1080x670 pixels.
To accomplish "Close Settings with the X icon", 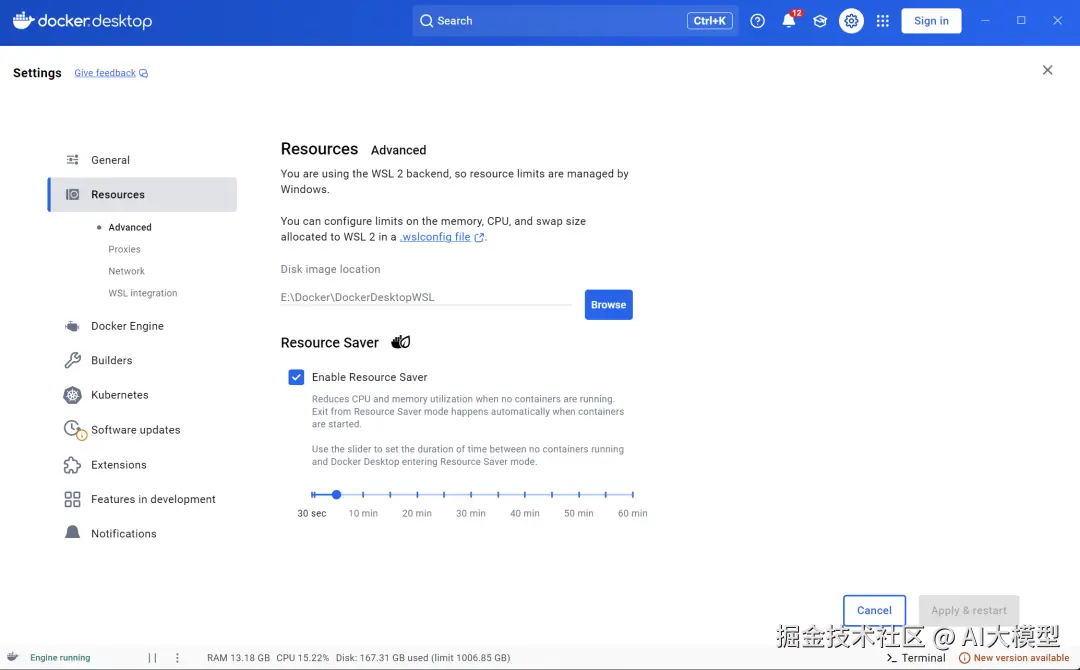I will [x=1047, y=70].
